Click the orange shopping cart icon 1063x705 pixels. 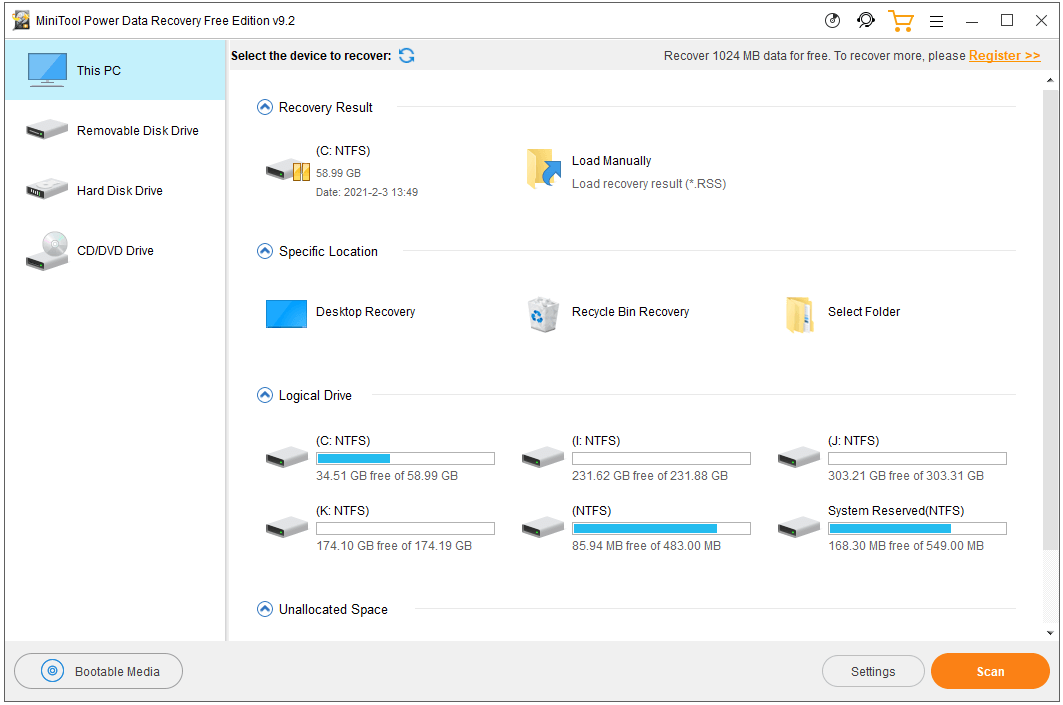[901, 21]
